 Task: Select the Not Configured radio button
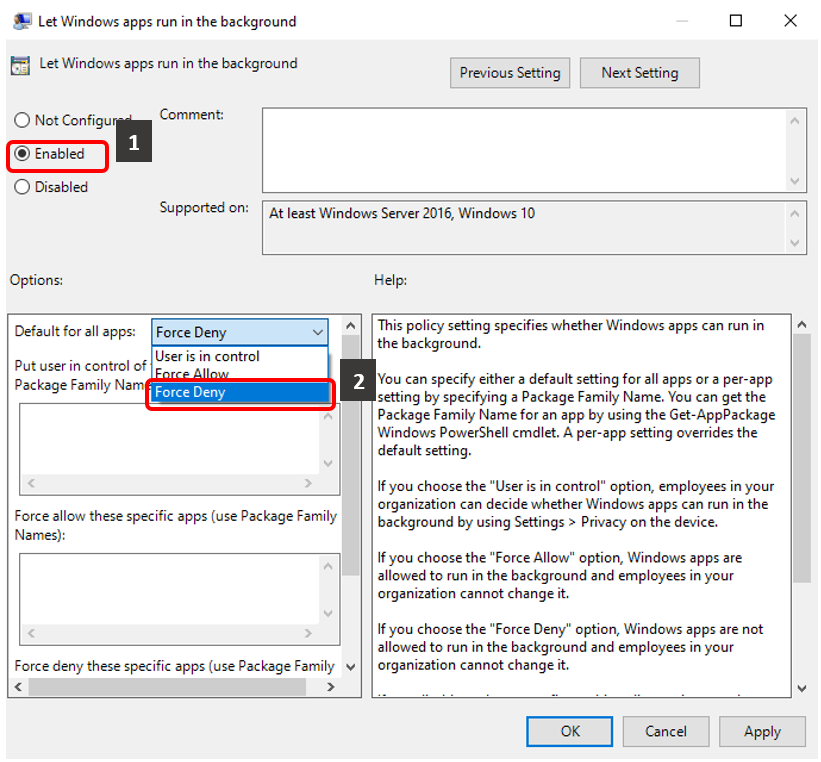(22, 120)
